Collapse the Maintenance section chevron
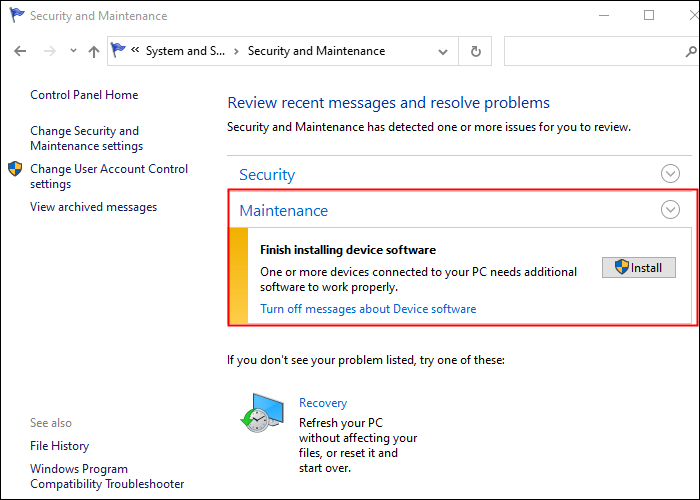700x500 pixels. 670,209
